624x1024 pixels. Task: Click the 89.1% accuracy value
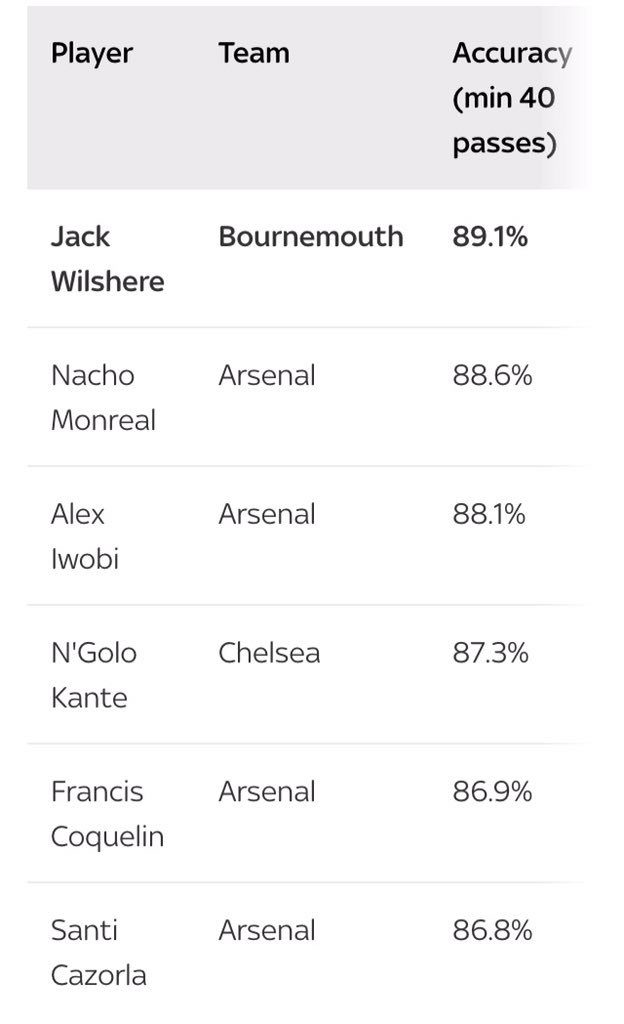(x=490, y=237)
